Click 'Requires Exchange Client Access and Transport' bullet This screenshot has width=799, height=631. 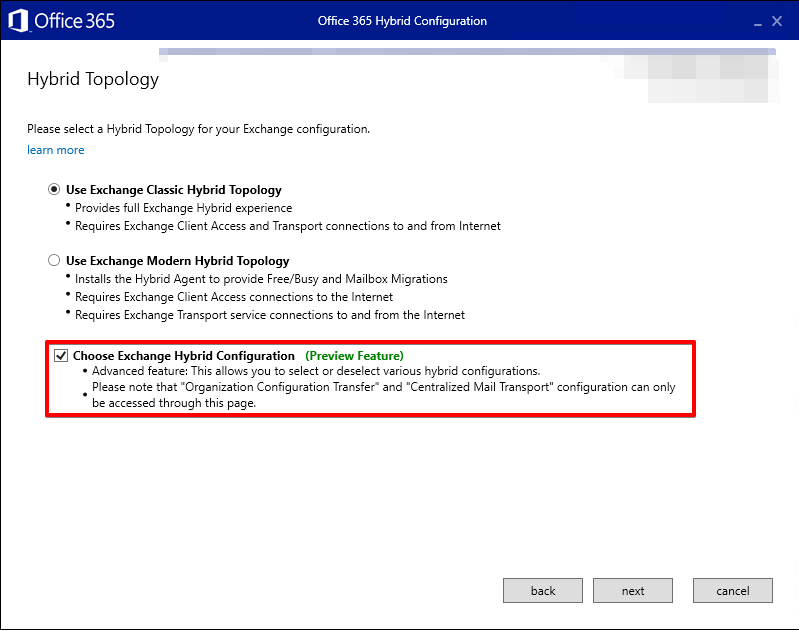288,226
